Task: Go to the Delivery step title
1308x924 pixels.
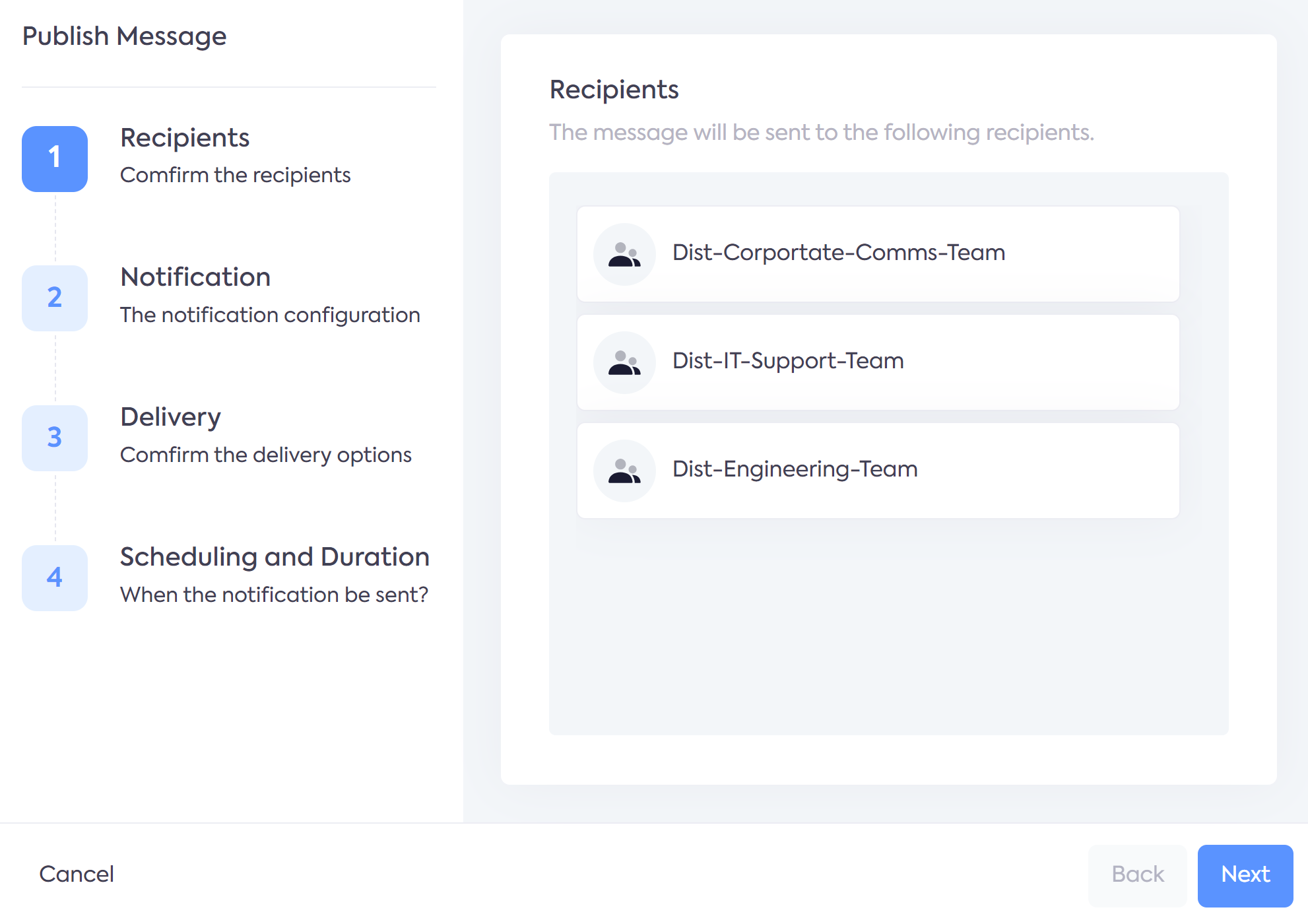Action: click(x=170, y=417)
